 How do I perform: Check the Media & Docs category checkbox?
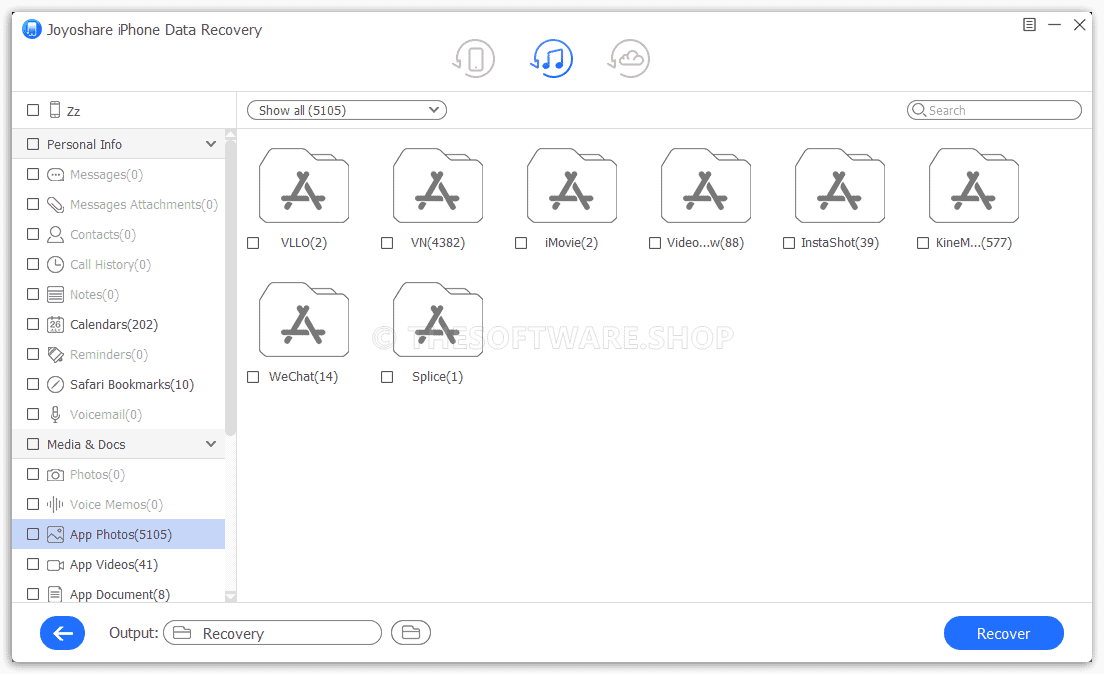[33, 444]
